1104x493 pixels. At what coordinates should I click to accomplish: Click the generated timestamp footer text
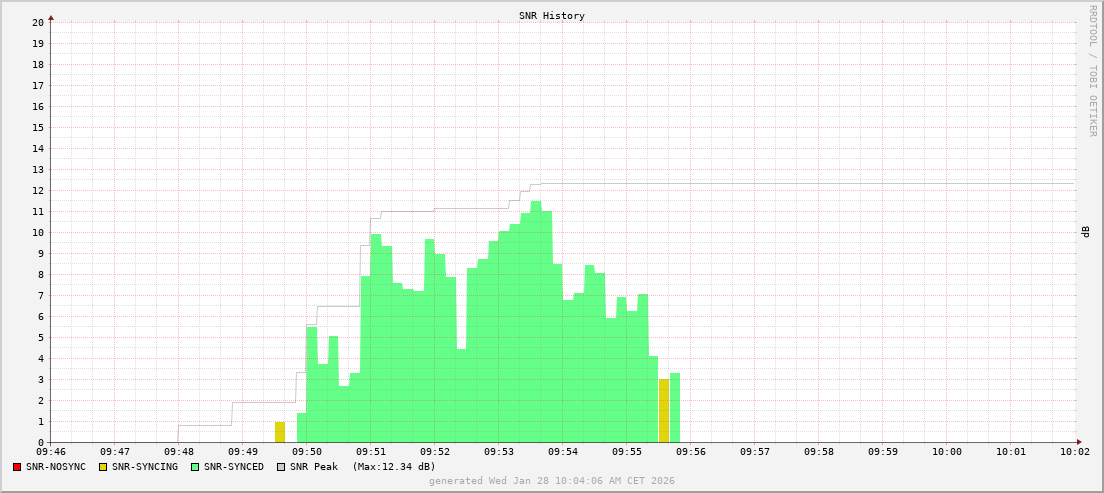[552, 481]
